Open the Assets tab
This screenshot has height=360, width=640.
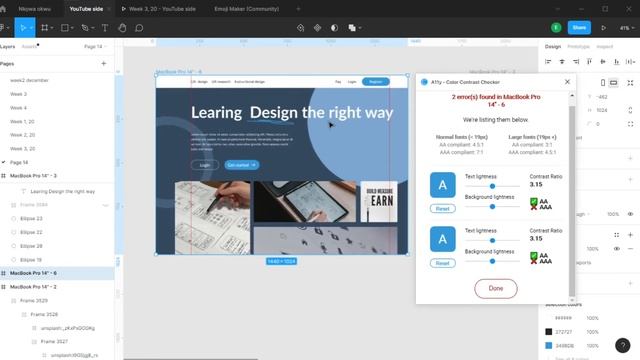[x=29, y=47]
